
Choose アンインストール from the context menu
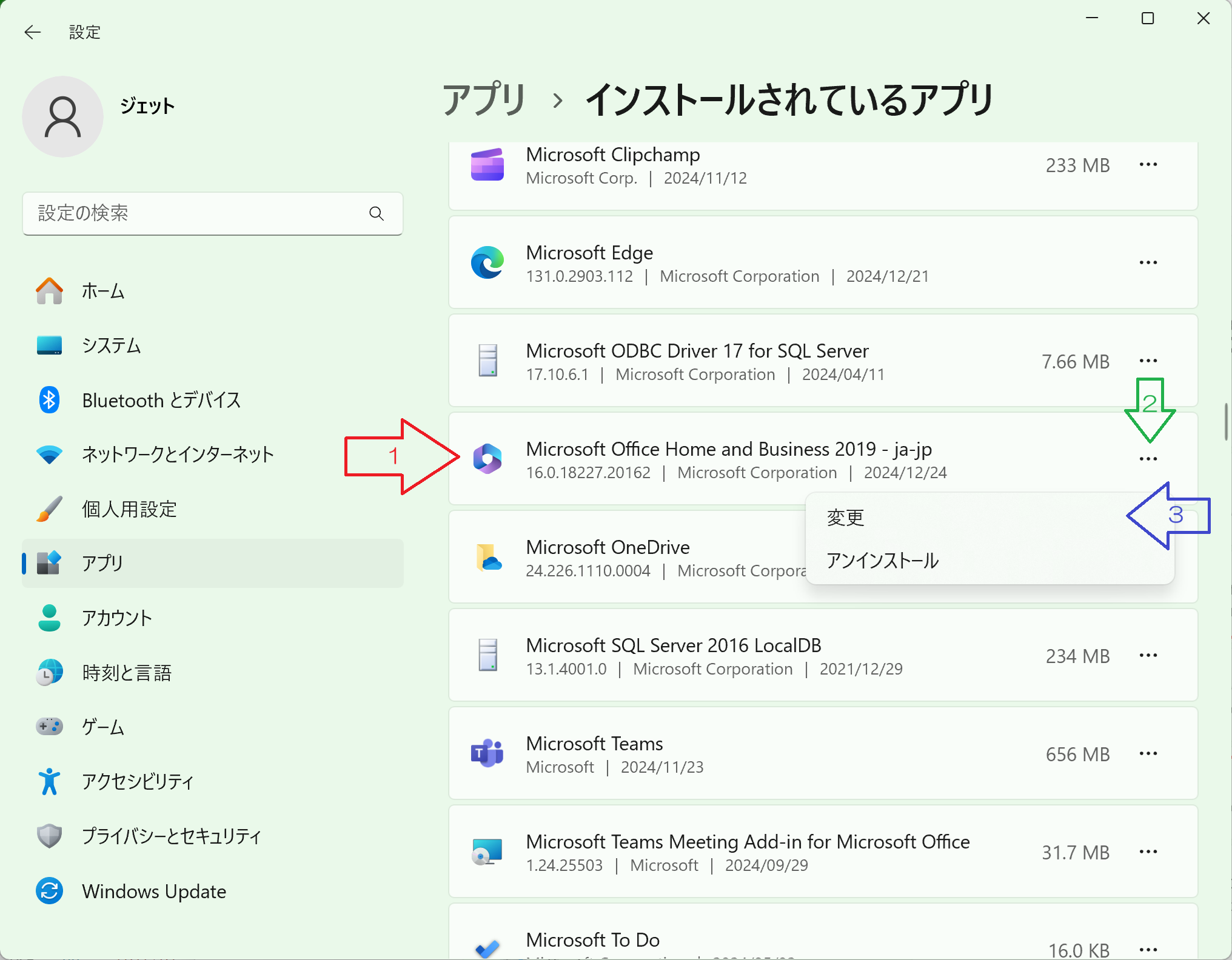990,561
